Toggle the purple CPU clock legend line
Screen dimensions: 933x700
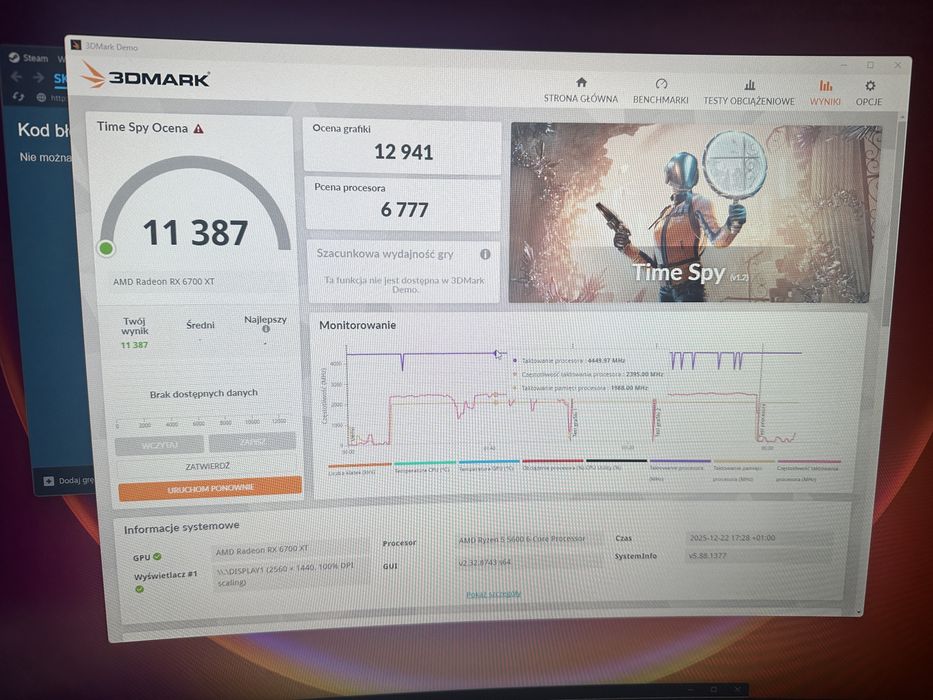click(x=680, y=460)
